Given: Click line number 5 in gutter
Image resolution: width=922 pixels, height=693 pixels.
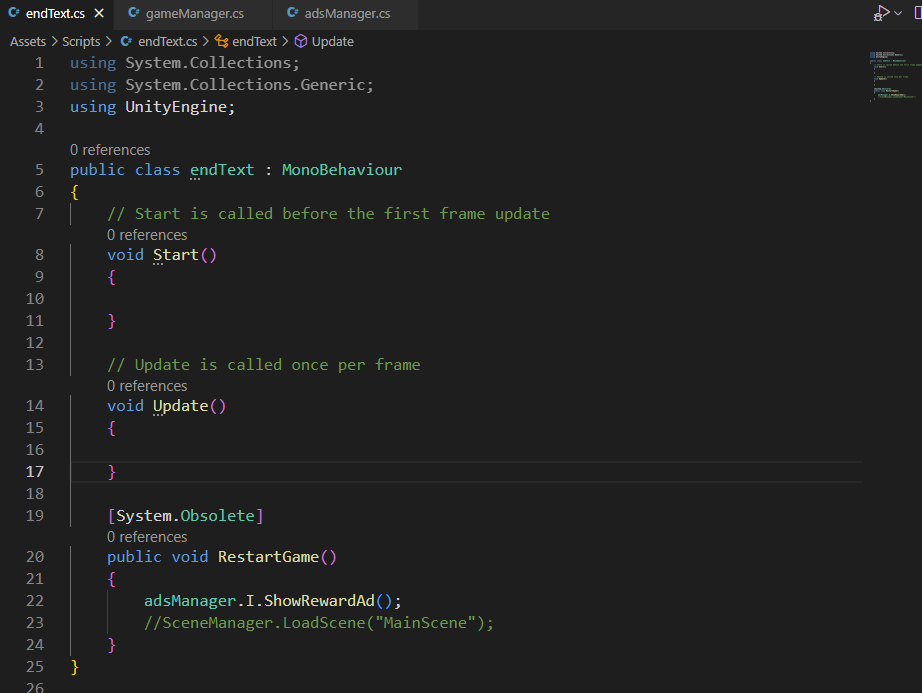Looking at the screenshot, I should pyautogui.click(x=39, y=170).
